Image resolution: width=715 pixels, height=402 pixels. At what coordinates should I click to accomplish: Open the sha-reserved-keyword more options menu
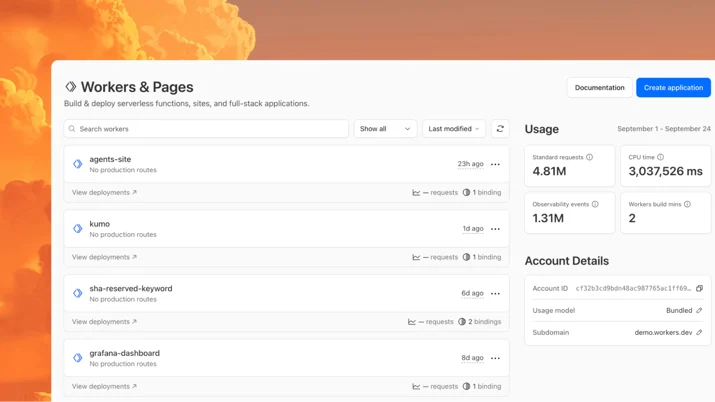(495, 294)
